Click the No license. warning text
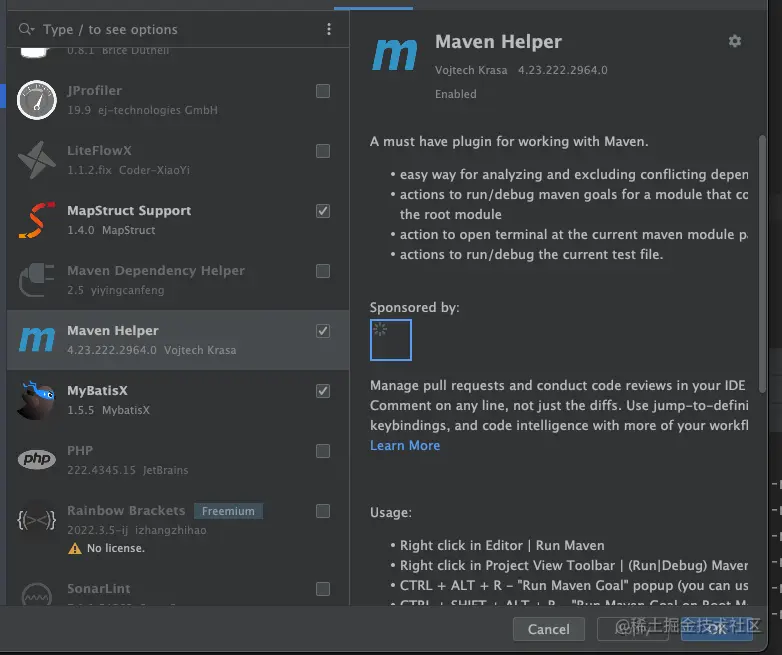The height and width of the screenshot is (655, 782). [116, 548]
